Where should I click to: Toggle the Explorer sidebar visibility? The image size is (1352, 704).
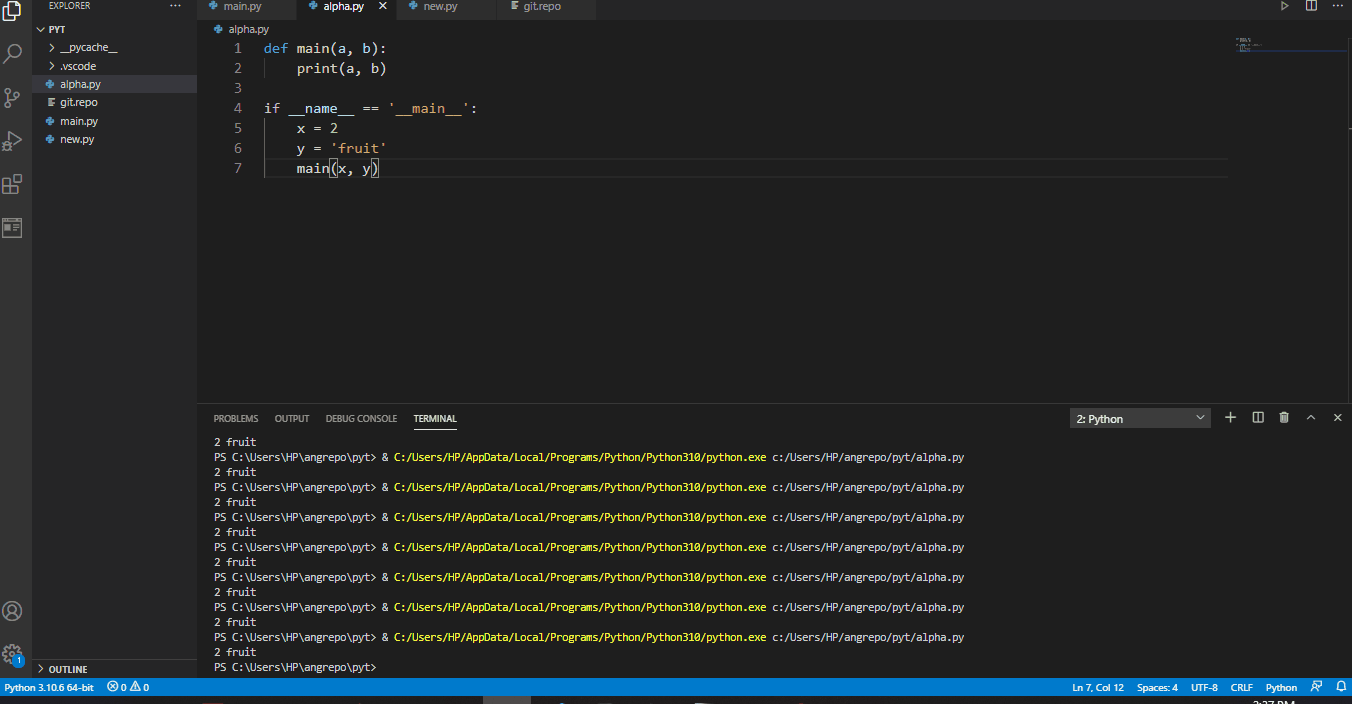(13, 12)
